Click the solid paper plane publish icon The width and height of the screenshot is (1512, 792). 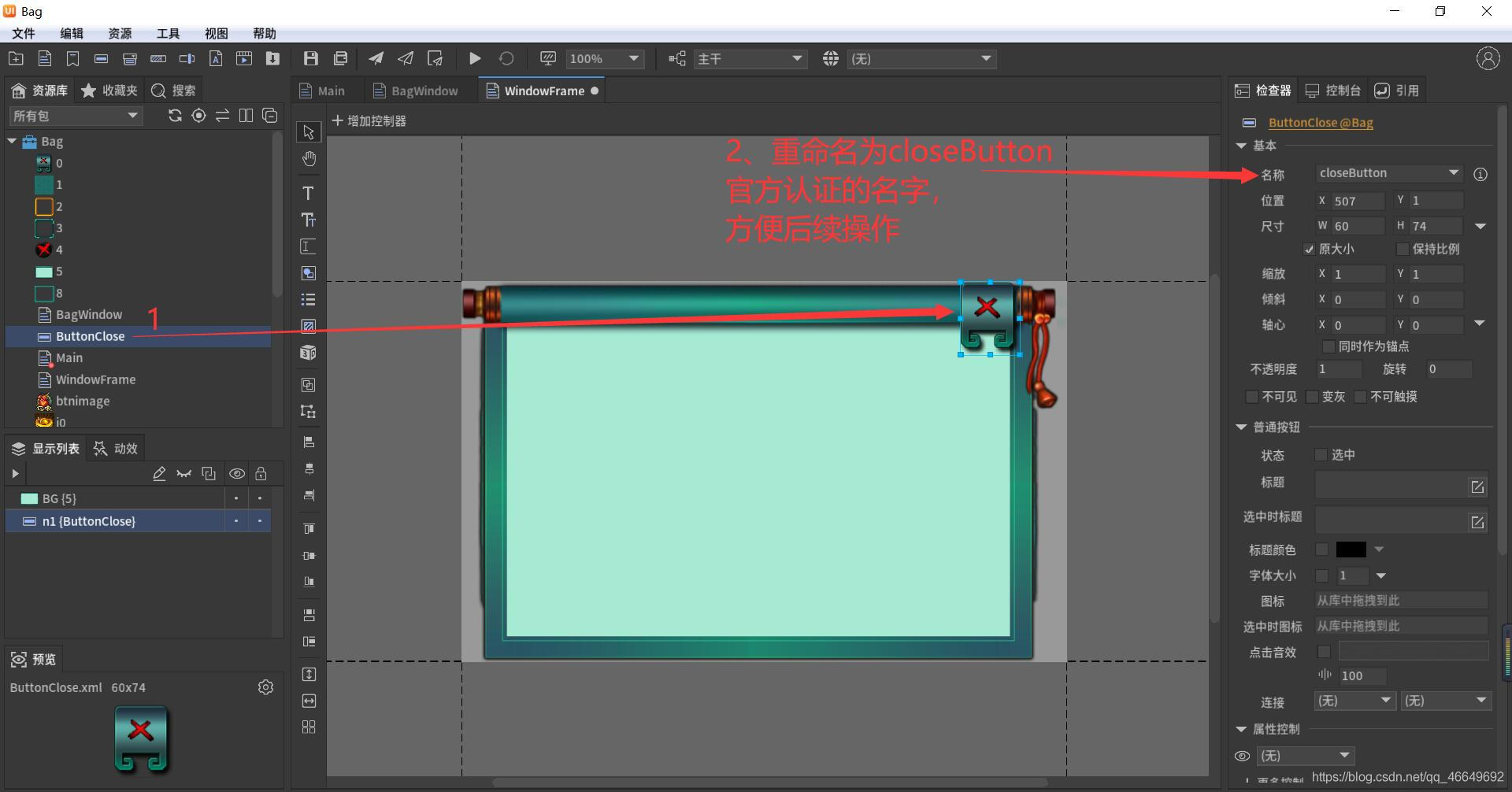click(376, 58)
